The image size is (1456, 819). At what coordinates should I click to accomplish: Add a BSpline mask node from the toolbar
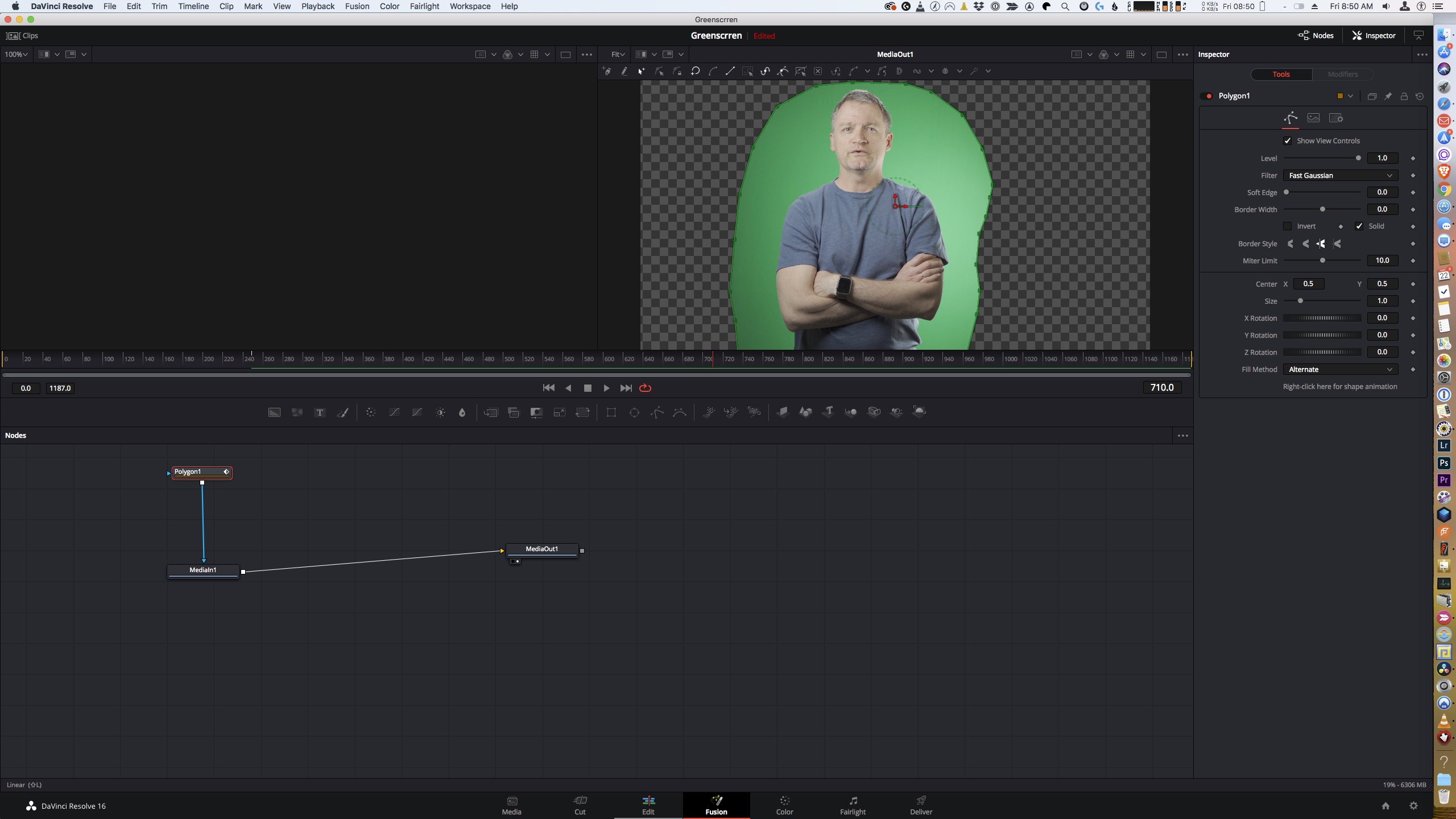(680, 412)
